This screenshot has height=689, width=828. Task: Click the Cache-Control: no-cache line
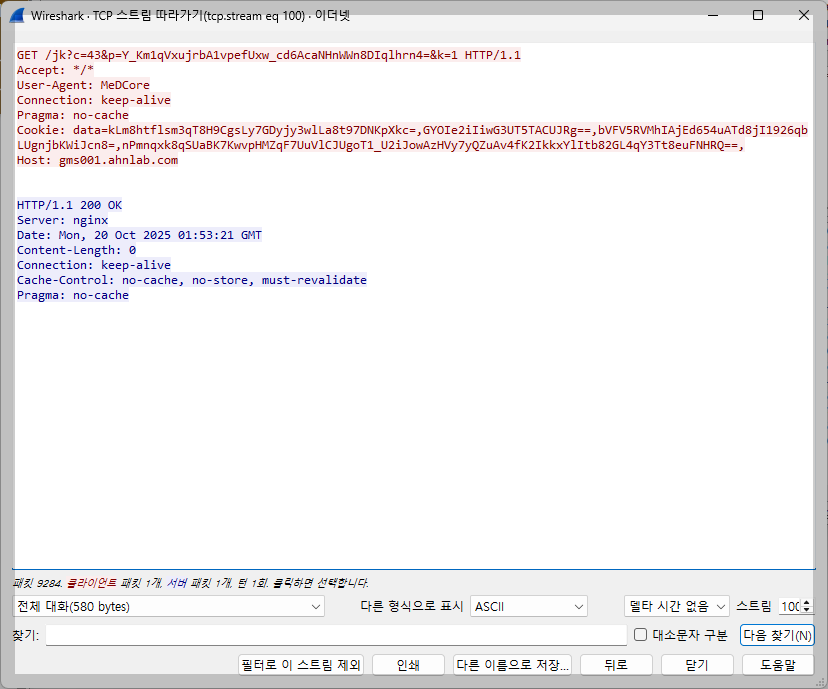(192, 280)
